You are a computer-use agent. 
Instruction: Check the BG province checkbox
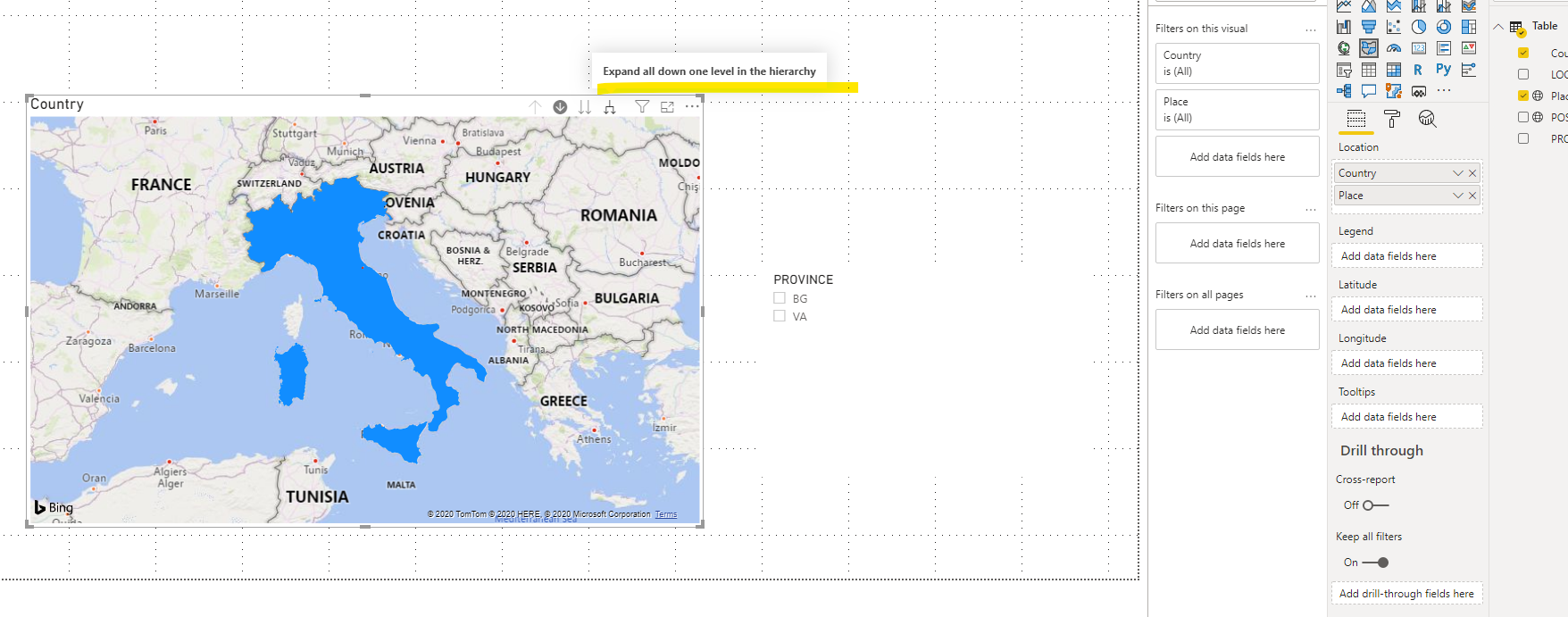point(780,299)
